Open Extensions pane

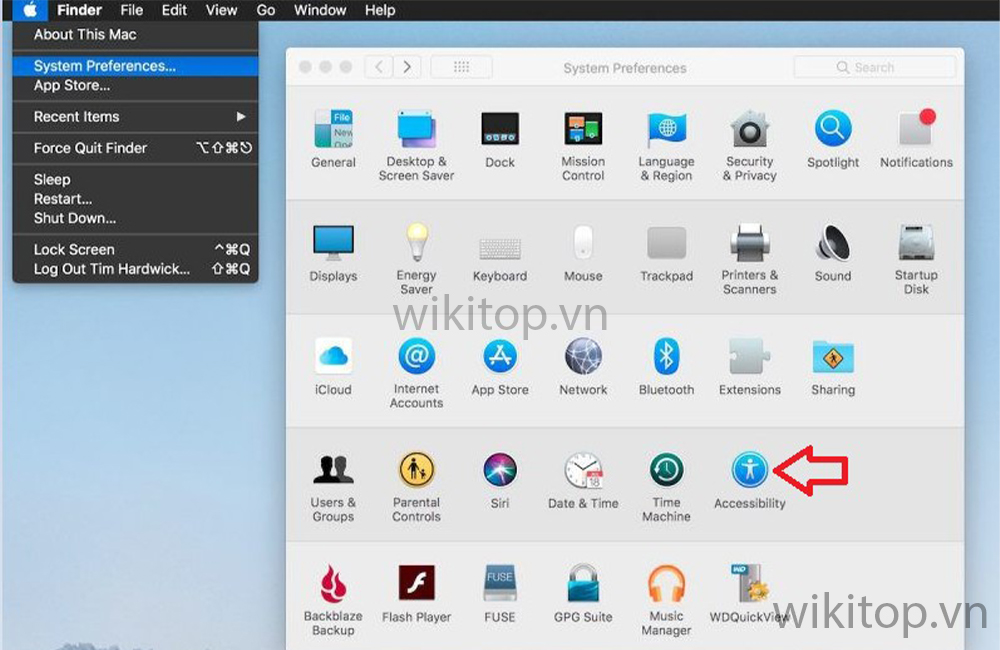749,367
